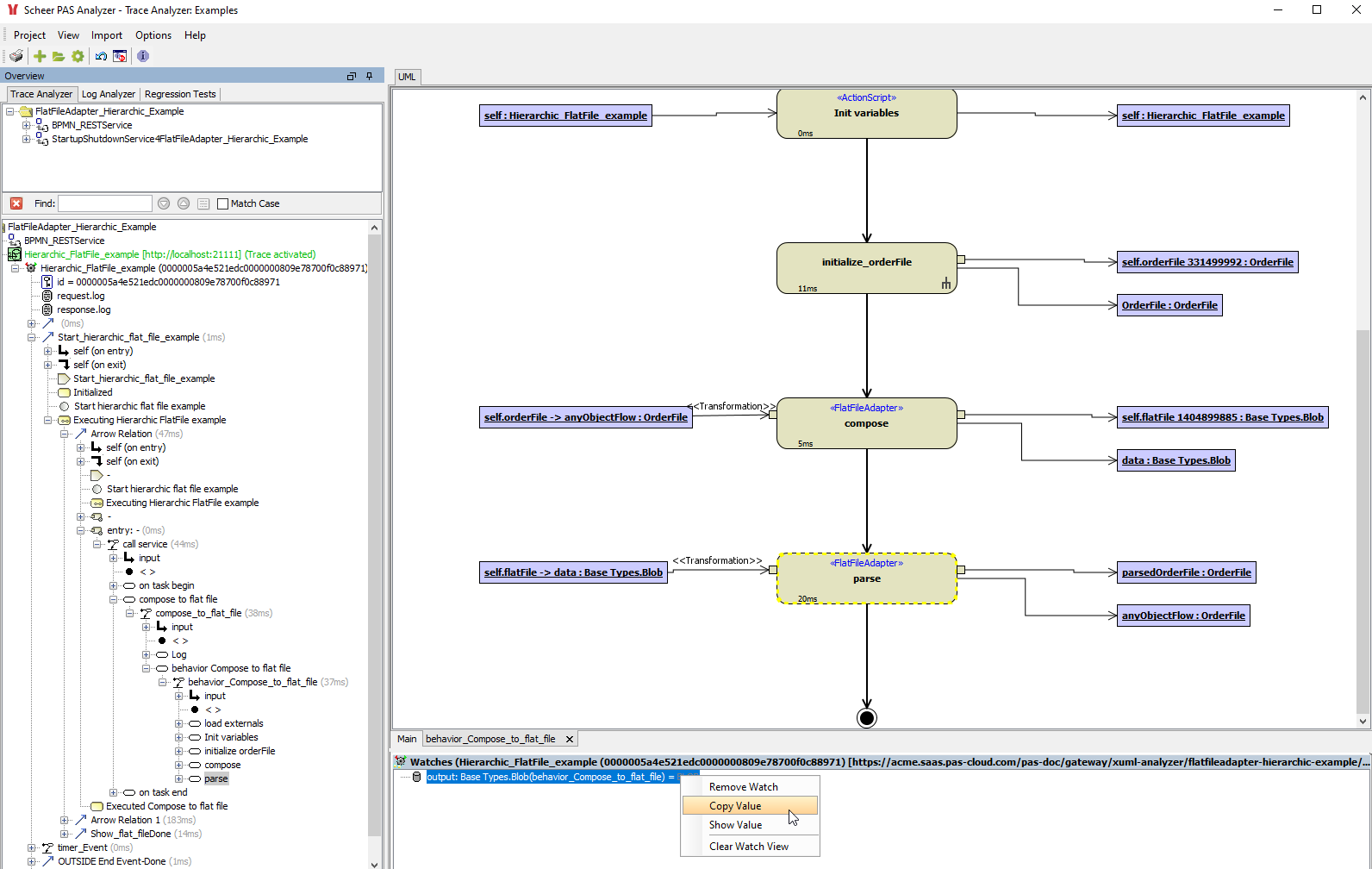Click the green open-folder toolbar icon
Screen dimensions: 1372x869
click(x=59, y=56)
